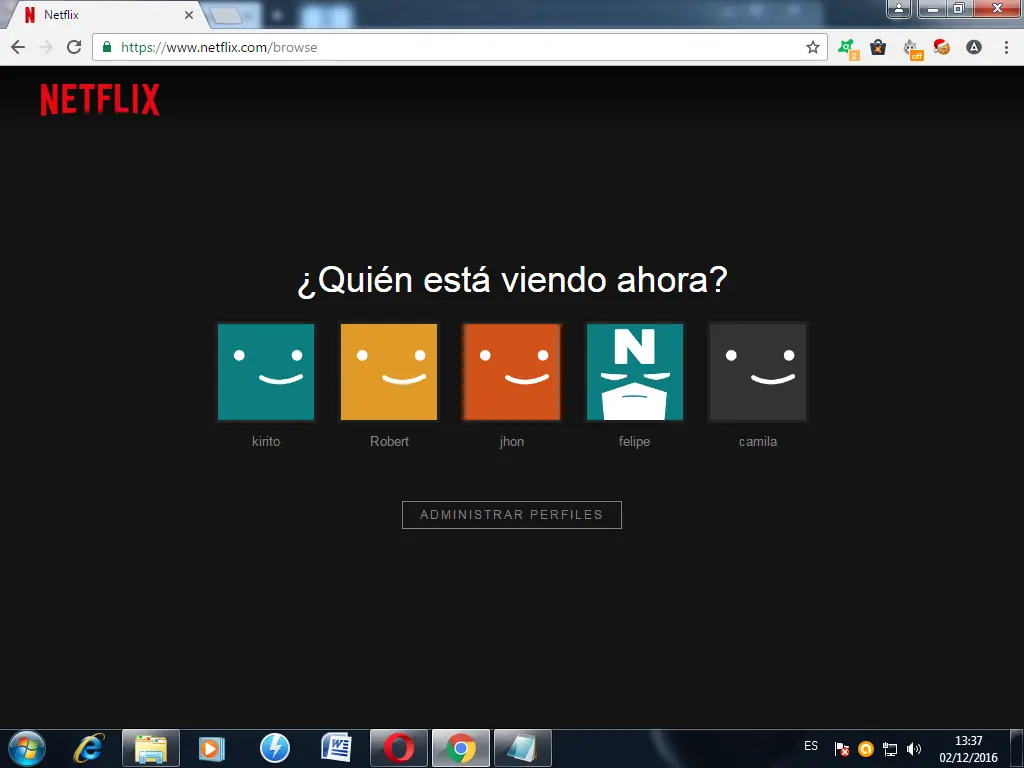Image resolution: width=1024 pixels, height=768 pixels.
Task: Bookmark this page with the star
Action: 812,47
